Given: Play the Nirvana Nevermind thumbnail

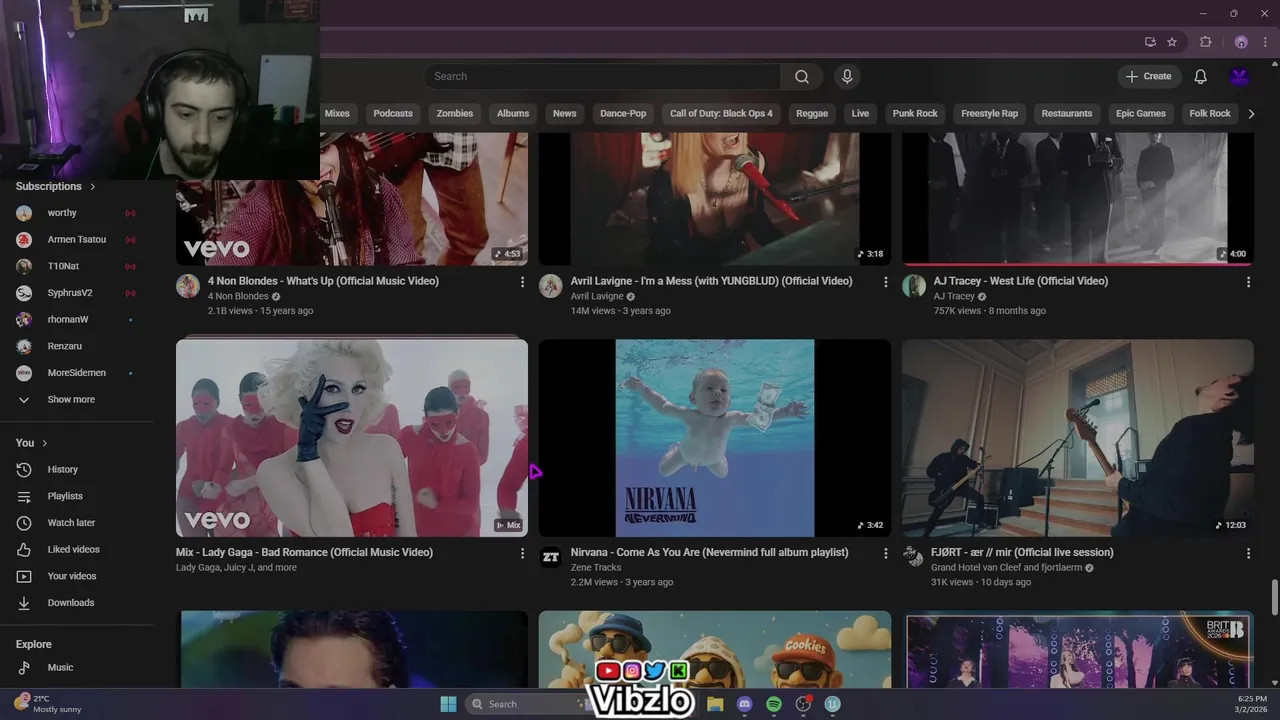Looking at the screenshot, I should click(x=715, y=438).
